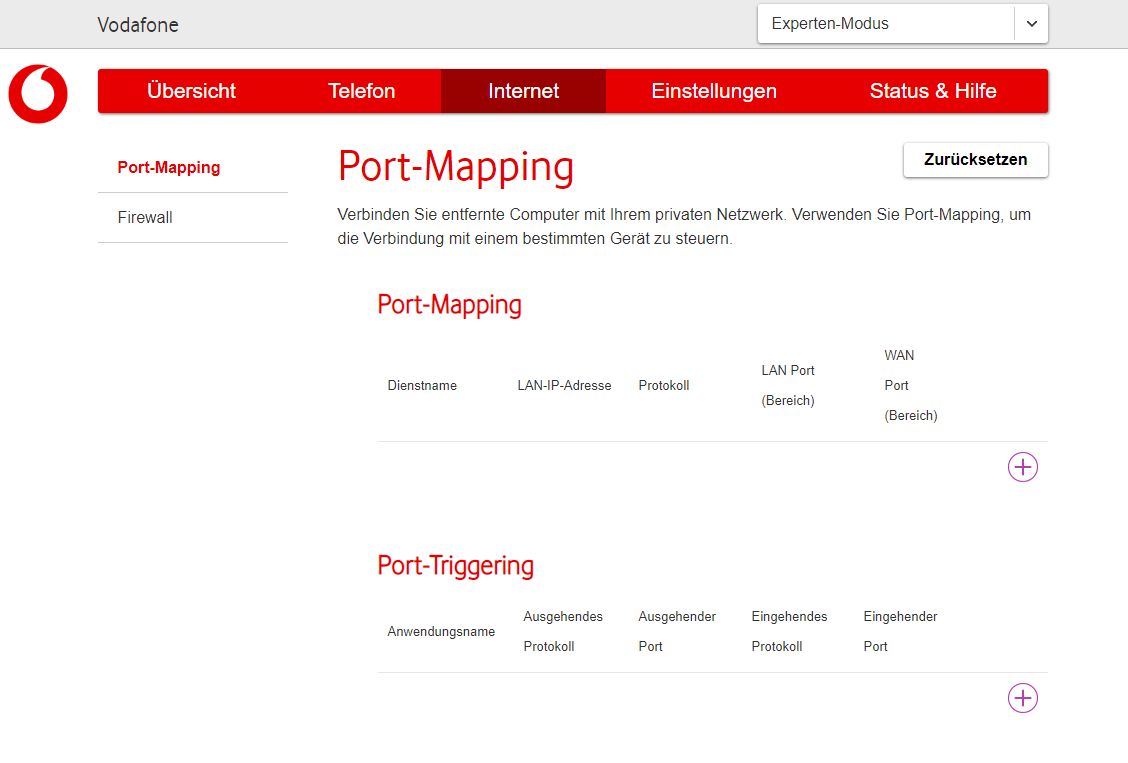Screen dimensions: 1128x763
Task: Click the Ausgehender Port column header
Action: tap(677, 631)
